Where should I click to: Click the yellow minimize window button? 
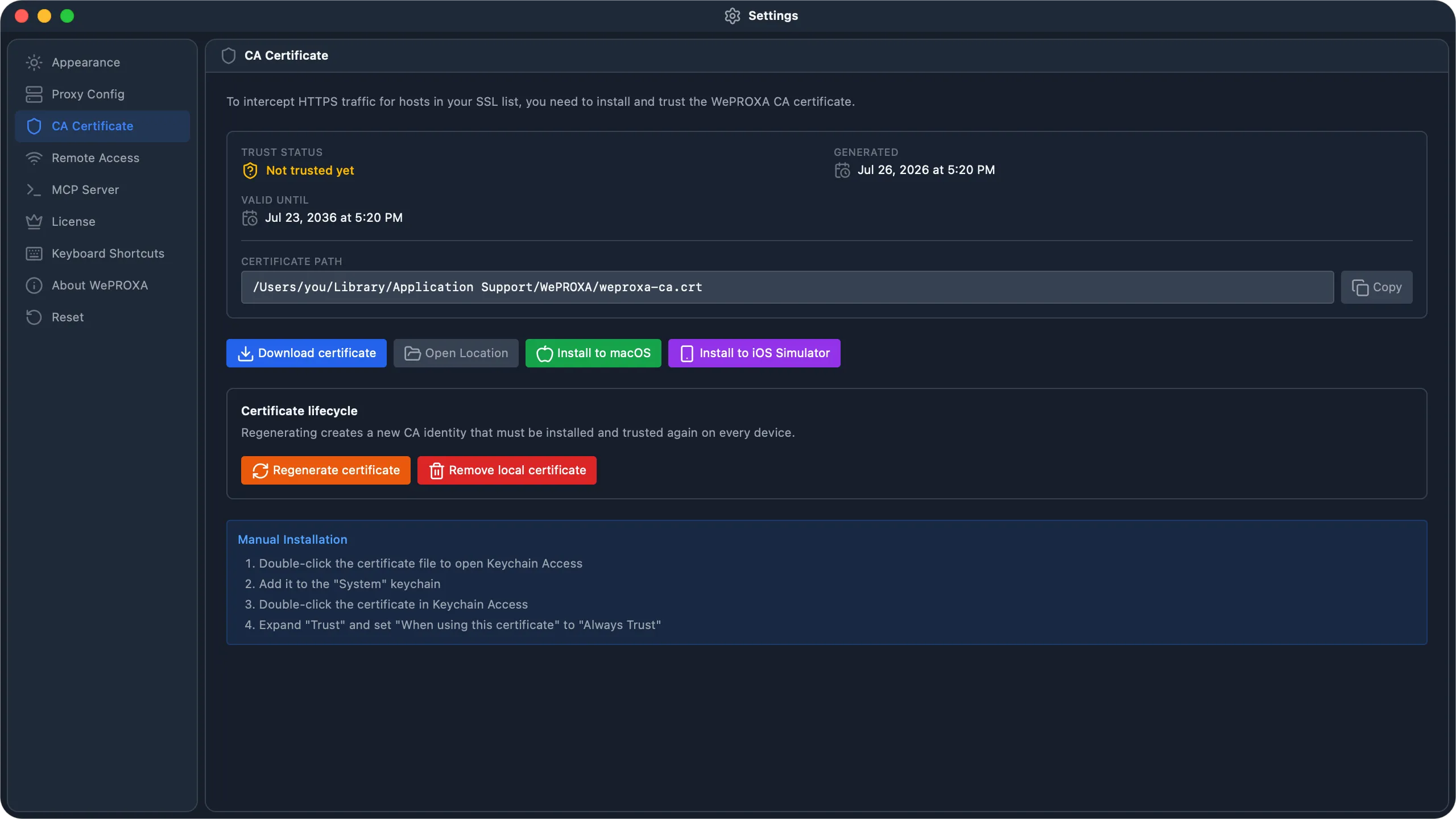click(44, 16)
